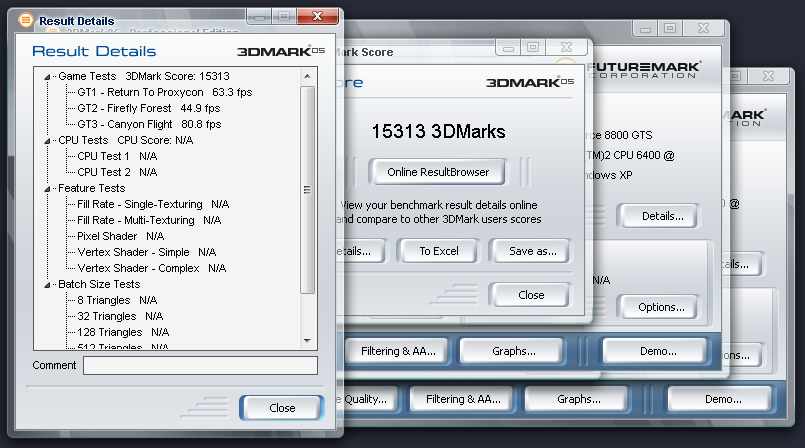The width and height of the screenshot is (805, 448).
Task: Select GT1 - Return To Proxycon row
Action: click(164, 92)
